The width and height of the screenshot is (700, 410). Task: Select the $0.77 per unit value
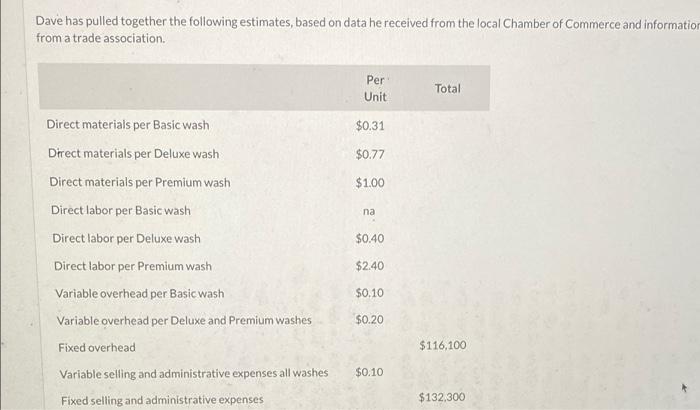tap(370, 154)
